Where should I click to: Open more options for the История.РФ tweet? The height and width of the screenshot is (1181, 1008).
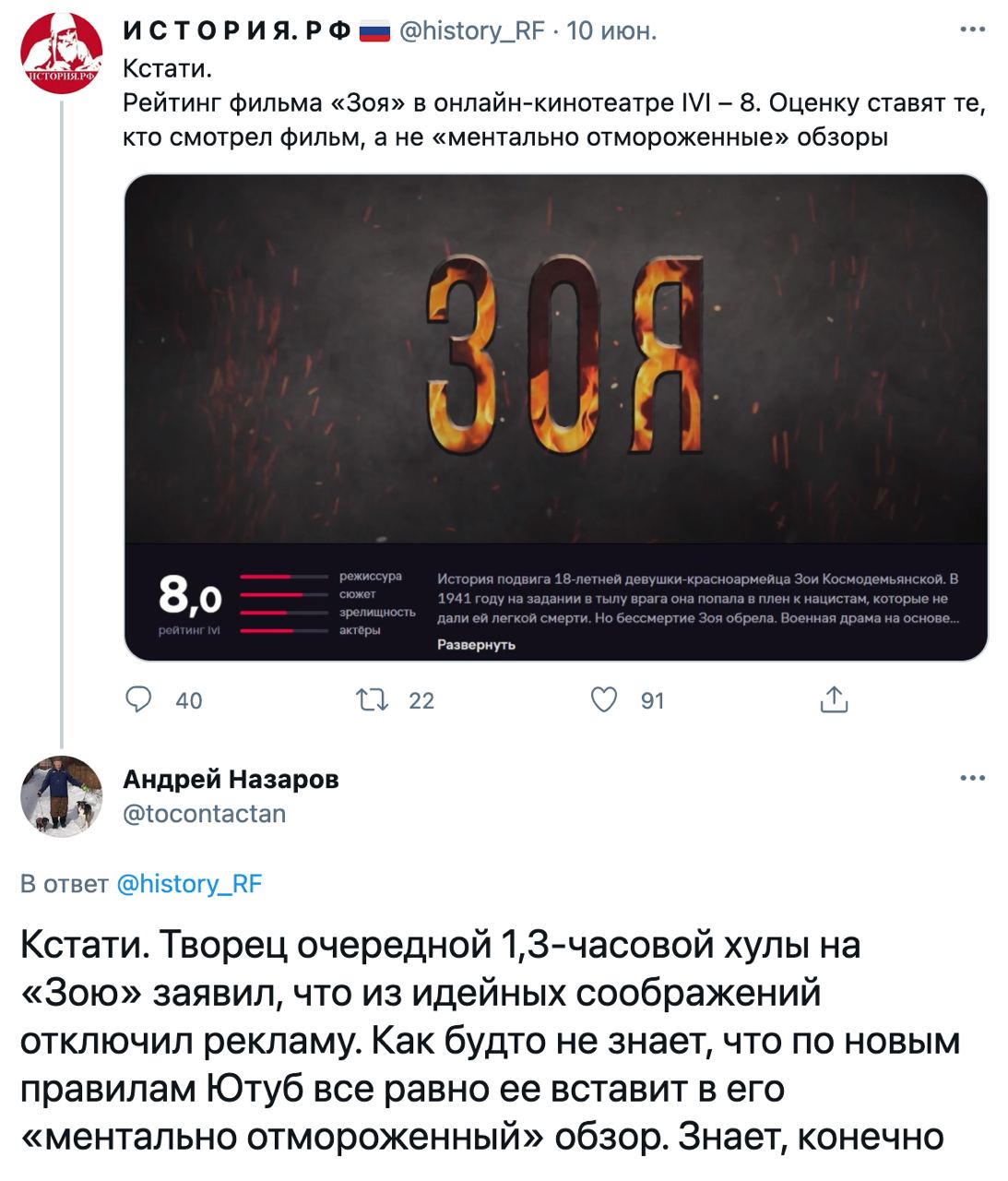pos(972,30)
